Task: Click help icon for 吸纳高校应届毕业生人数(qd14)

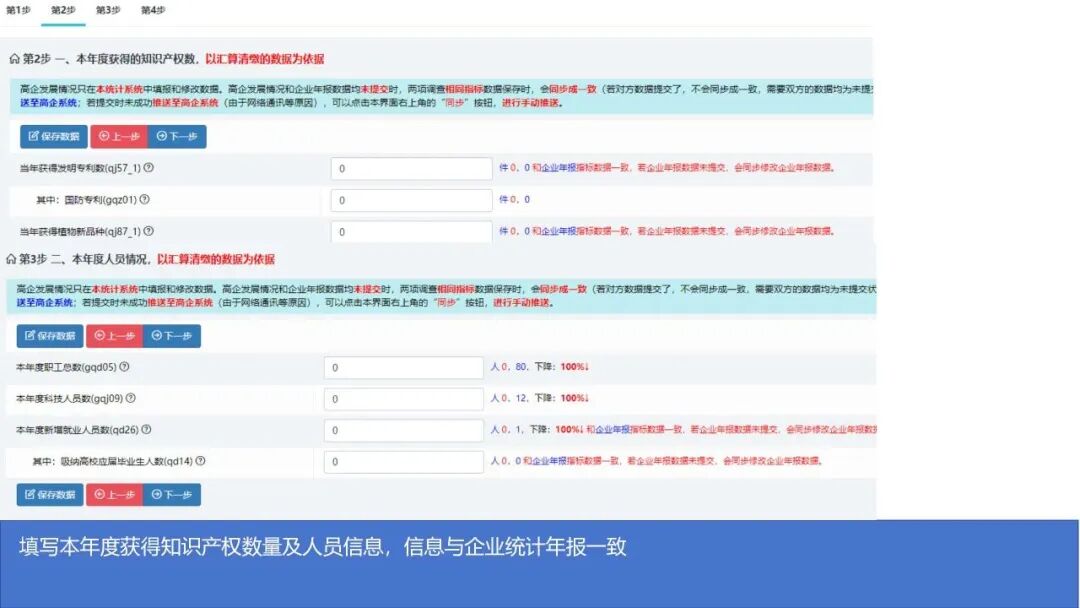Action: [199, 459]
